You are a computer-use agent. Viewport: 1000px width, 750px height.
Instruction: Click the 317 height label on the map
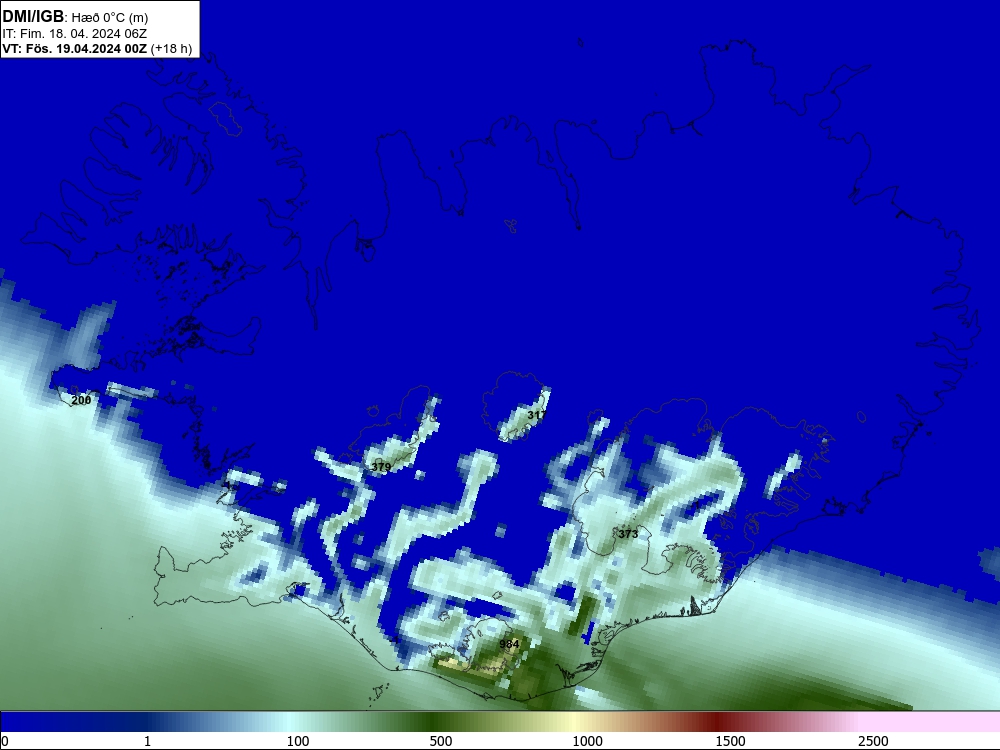pos(536,415)
